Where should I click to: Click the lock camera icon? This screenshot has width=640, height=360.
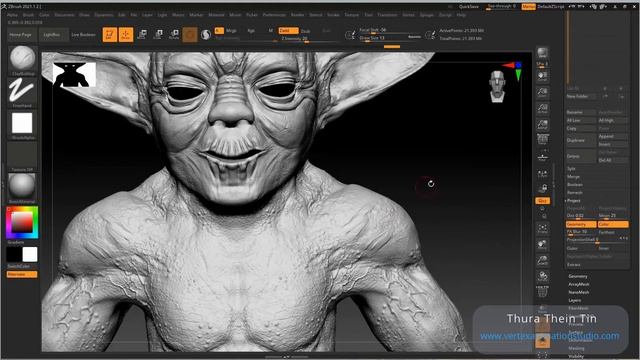(543, 188)
